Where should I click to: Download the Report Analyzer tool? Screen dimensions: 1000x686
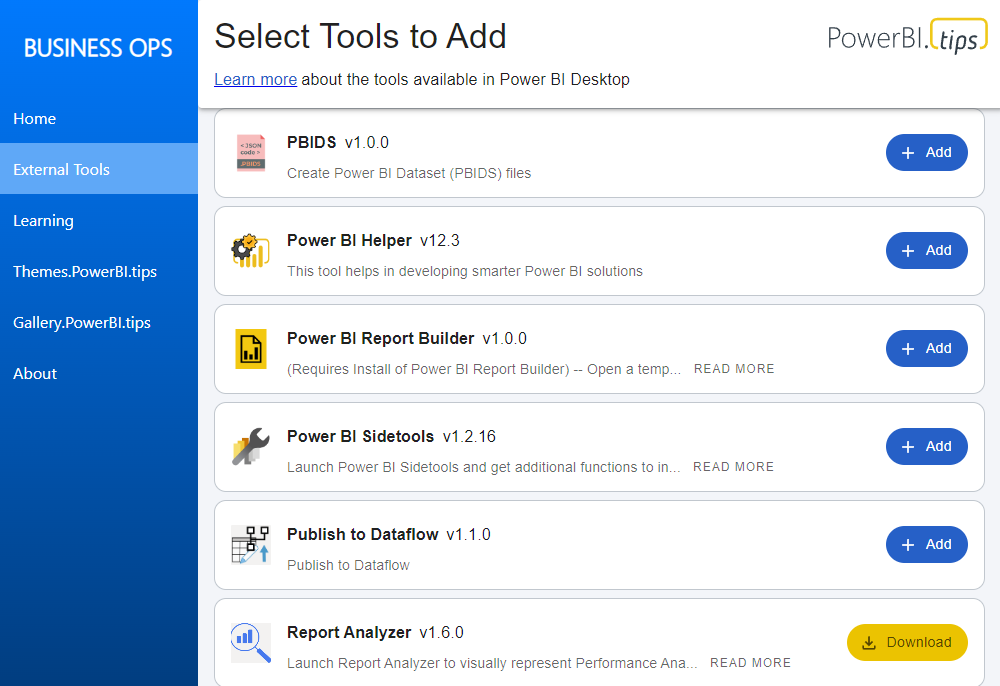tap(907, 642)
